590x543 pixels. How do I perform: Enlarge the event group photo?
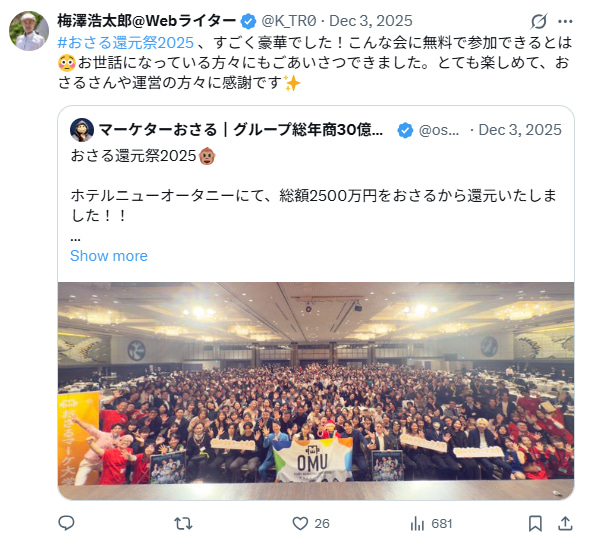click(316, 391)
